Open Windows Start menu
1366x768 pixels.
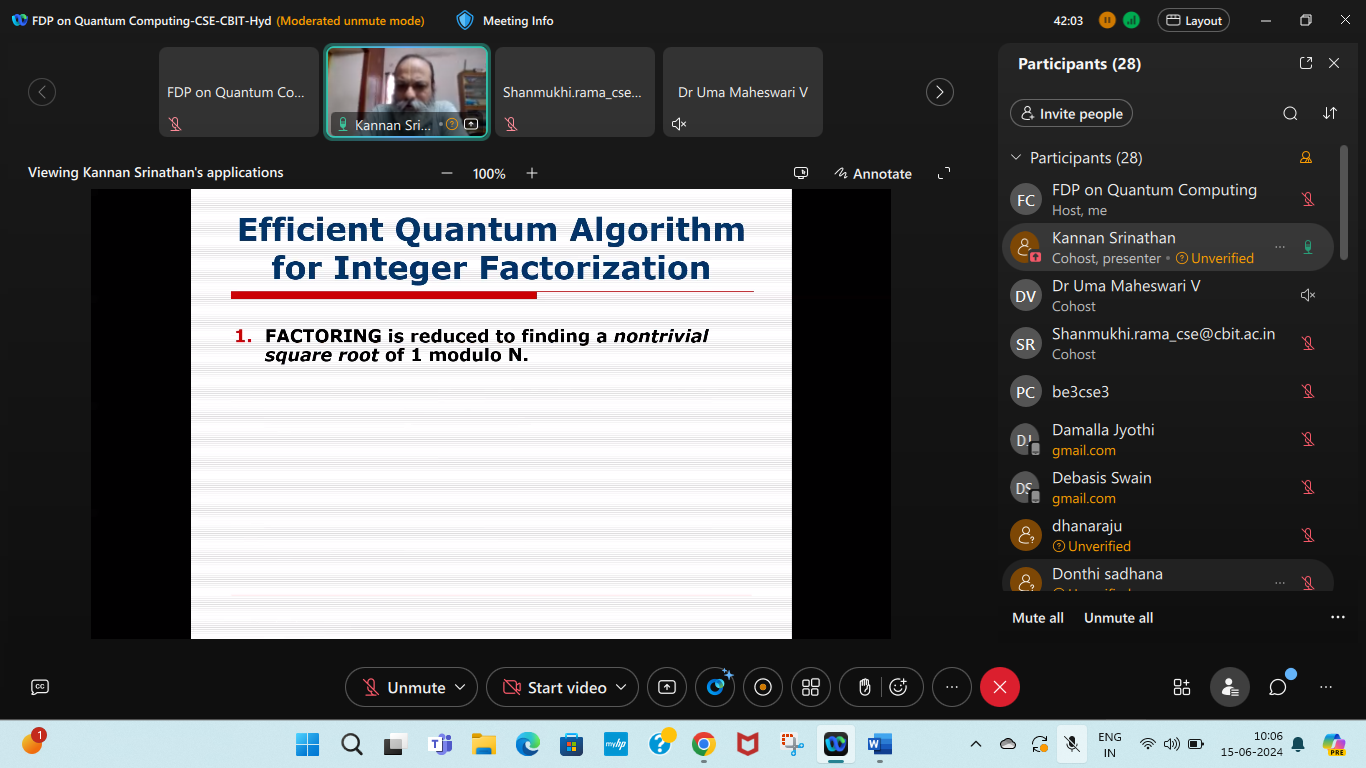307,744
